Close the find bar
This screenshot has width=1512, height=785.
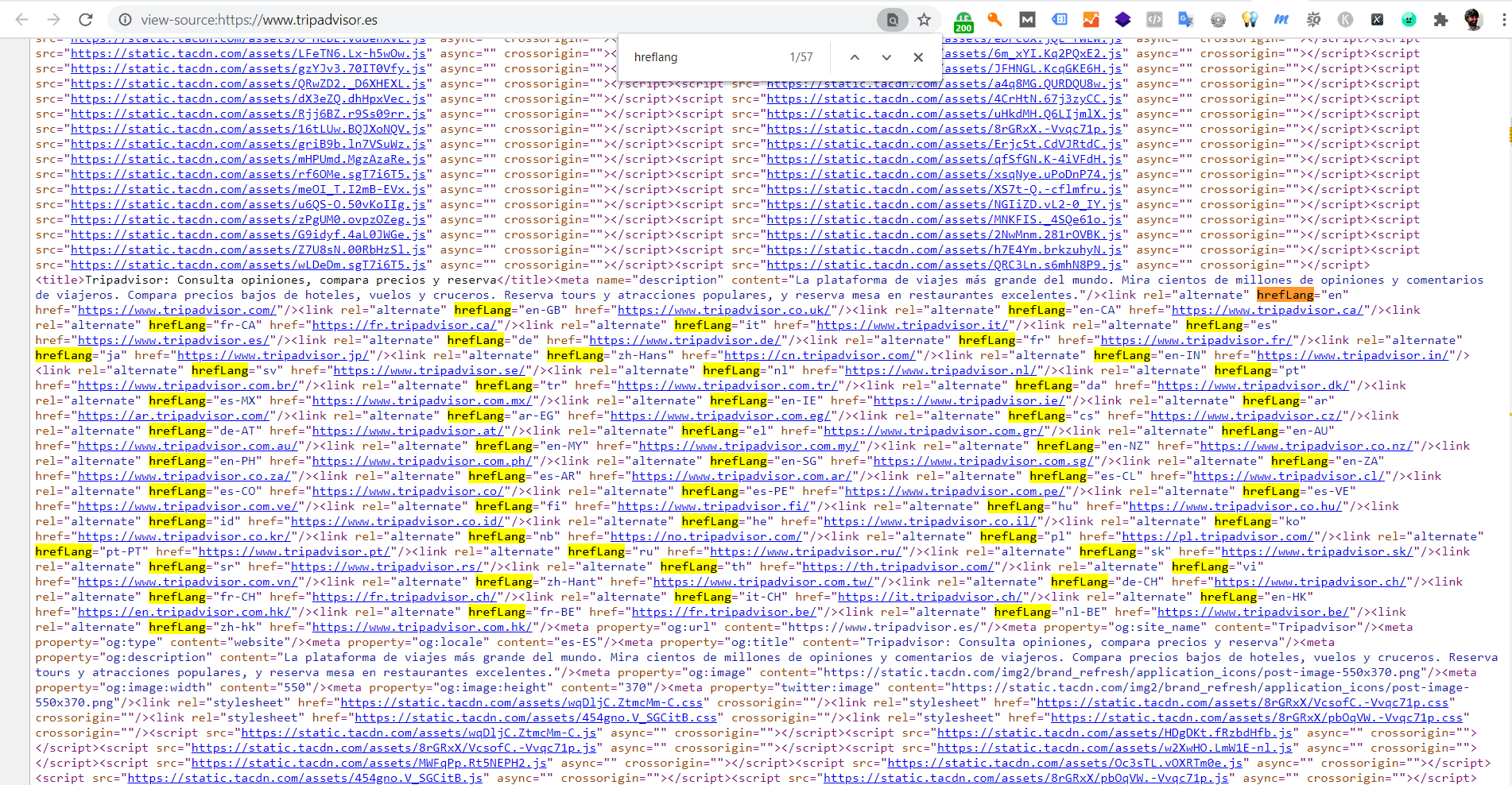tap(918, 57)
